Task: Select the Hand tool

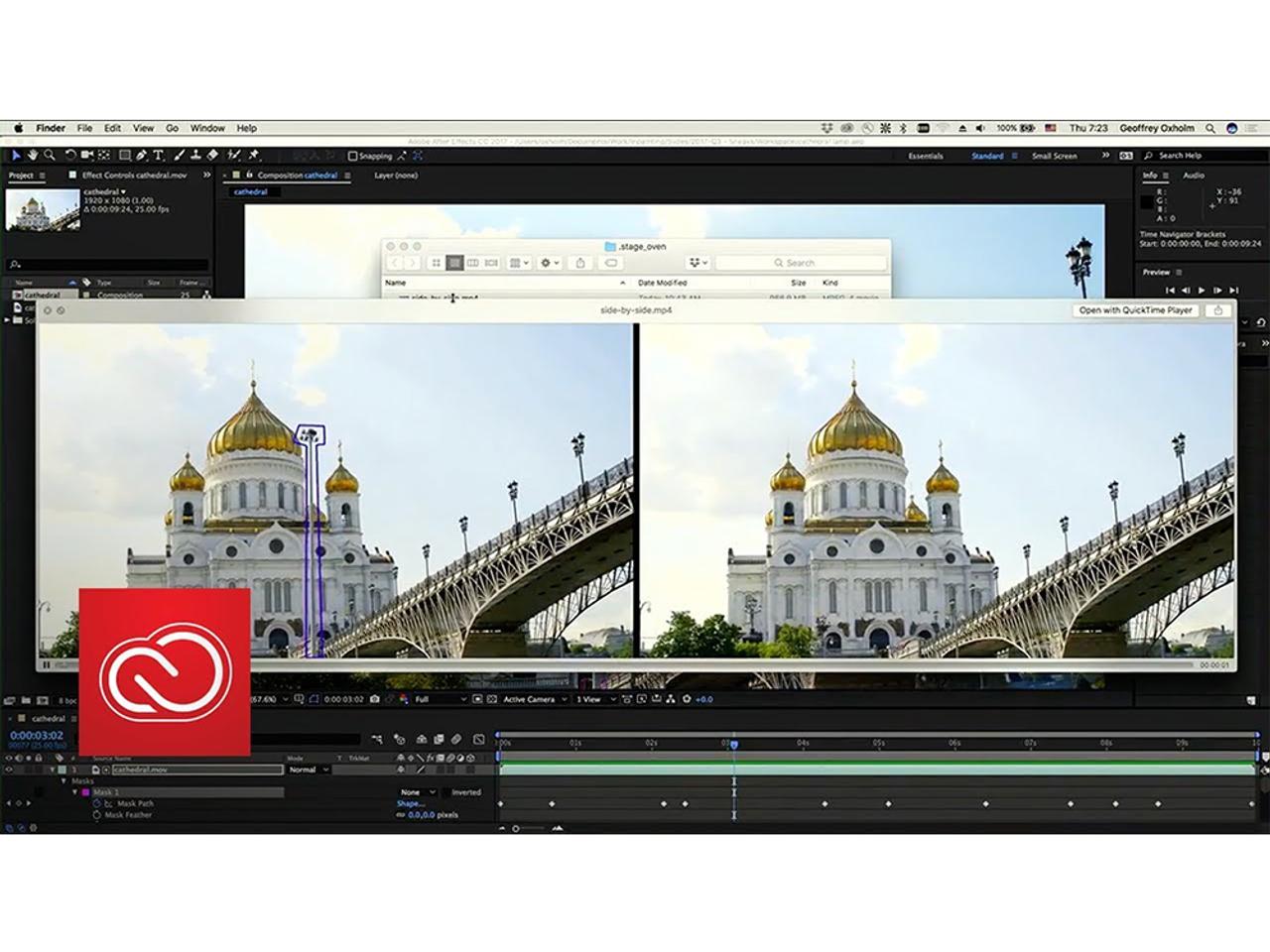Action: pos(33,156)
